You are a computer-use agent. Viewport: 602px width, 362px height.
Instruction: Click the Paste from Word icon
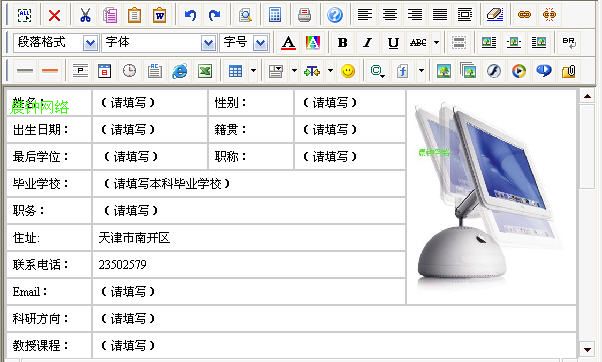[159, 15]
